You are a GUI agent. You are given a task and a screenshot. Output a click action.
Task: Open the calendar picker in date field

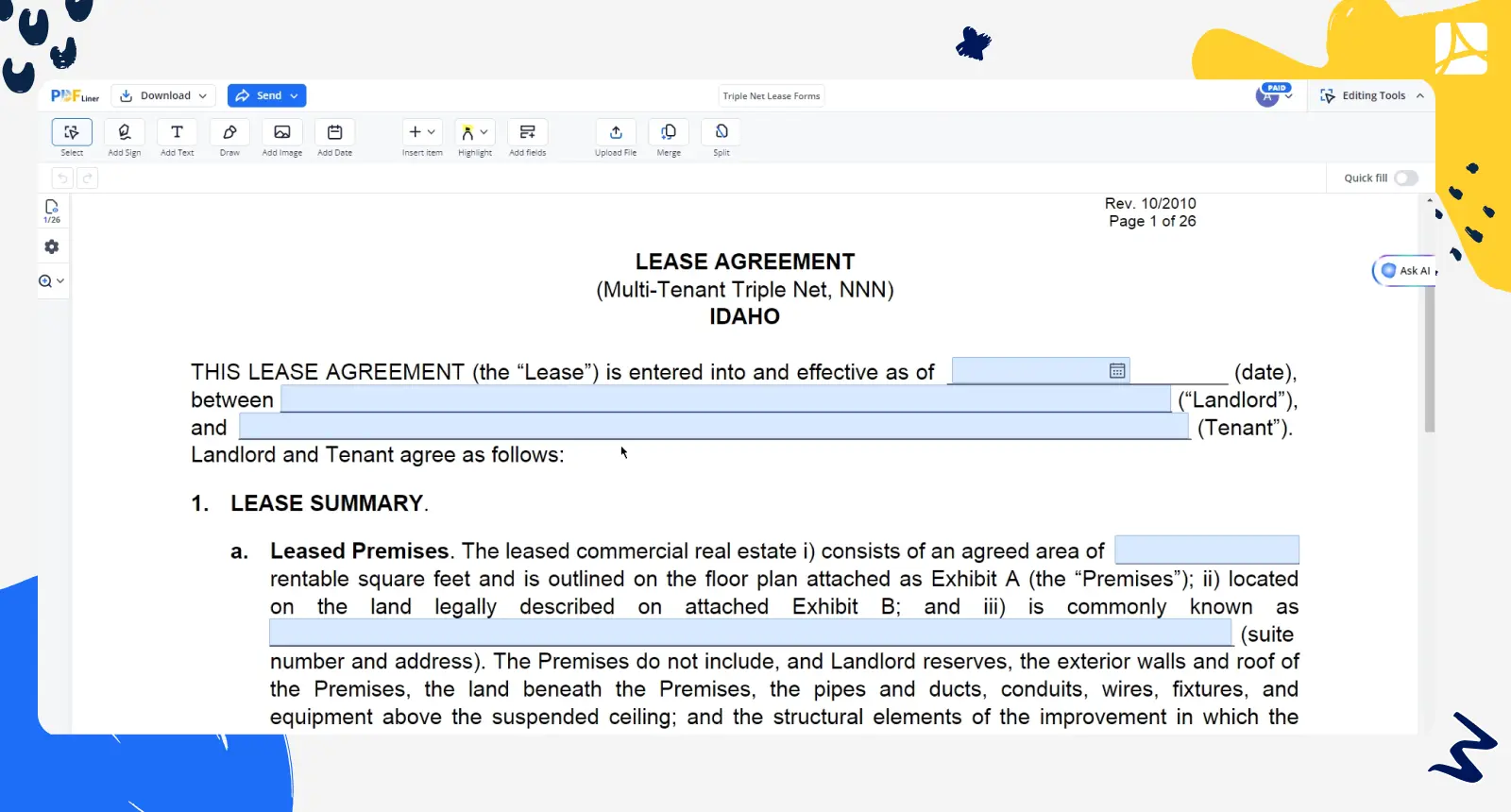click(1117, 371)
